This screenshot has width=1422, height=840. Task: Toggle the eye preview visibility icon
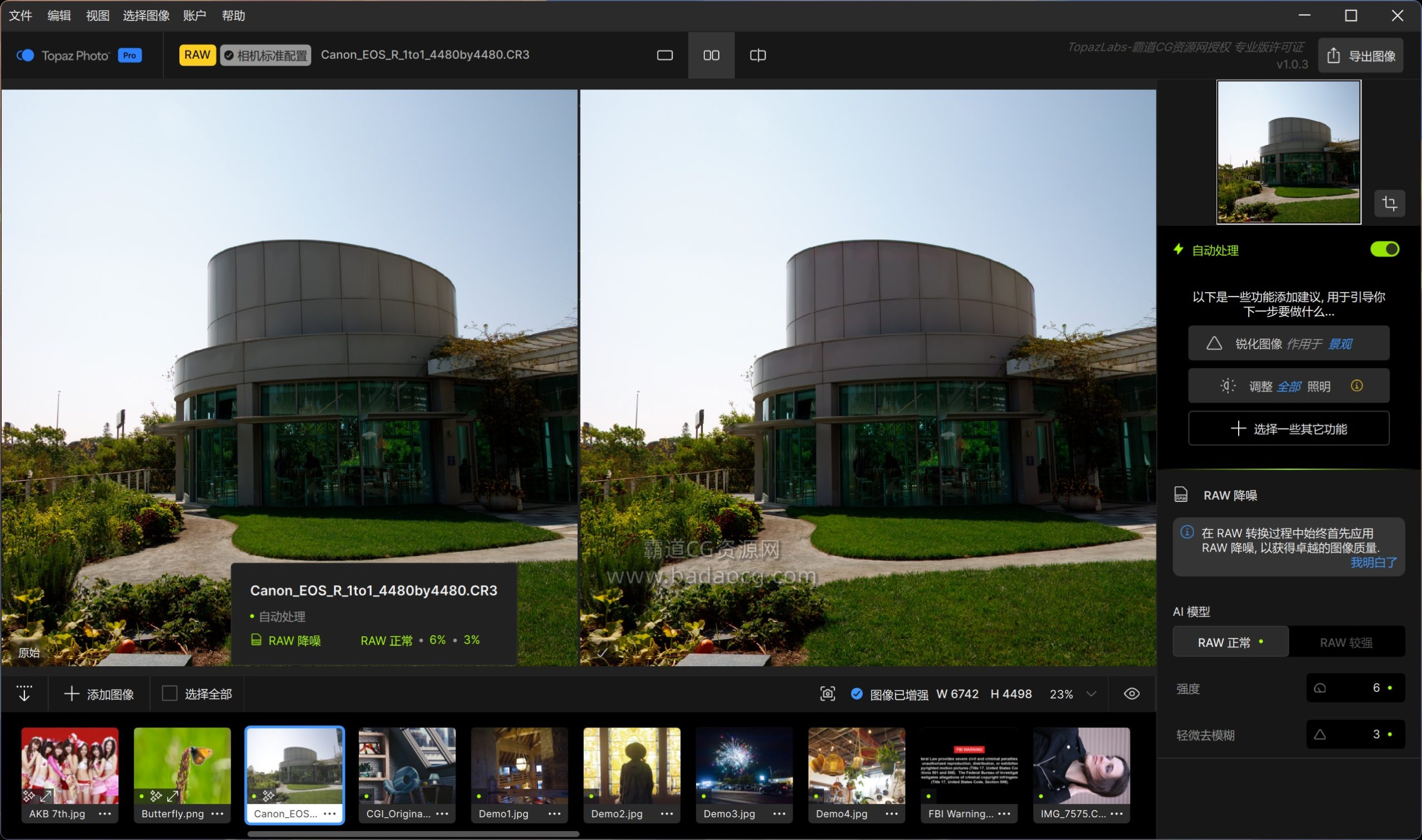[x=1131, y=693]
